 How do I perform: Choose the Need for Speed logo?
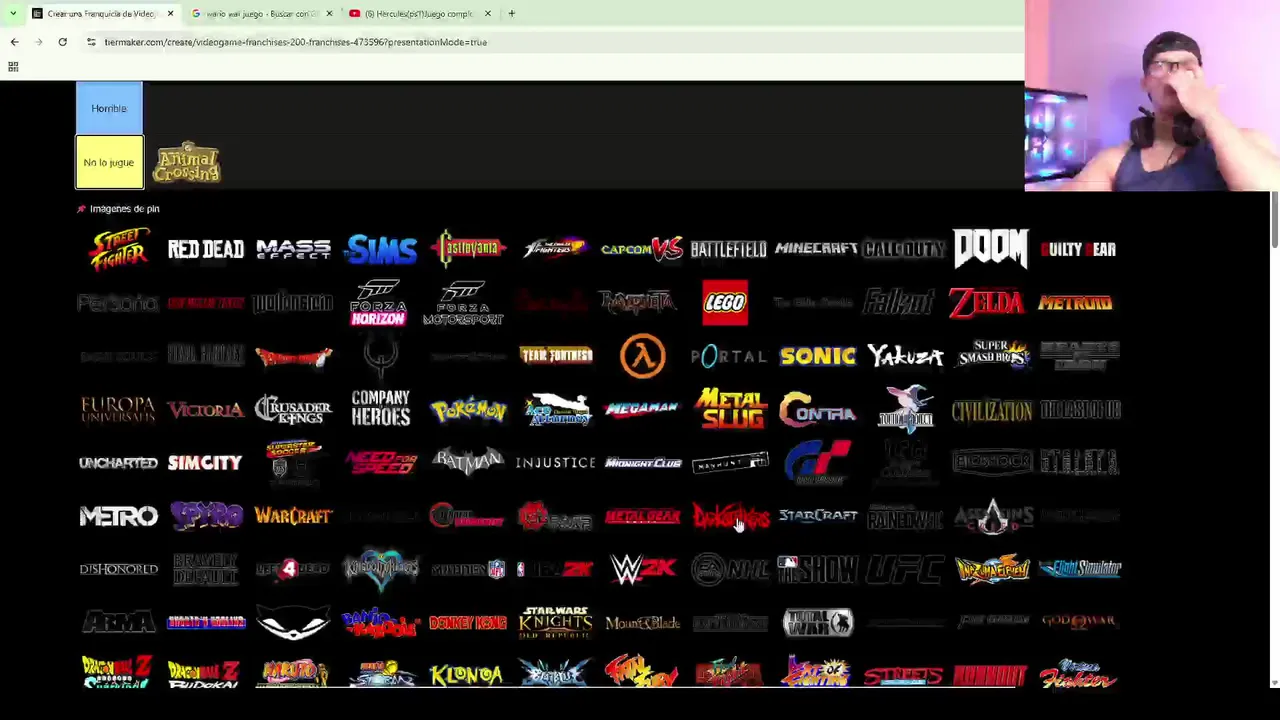tap(381, 461)
